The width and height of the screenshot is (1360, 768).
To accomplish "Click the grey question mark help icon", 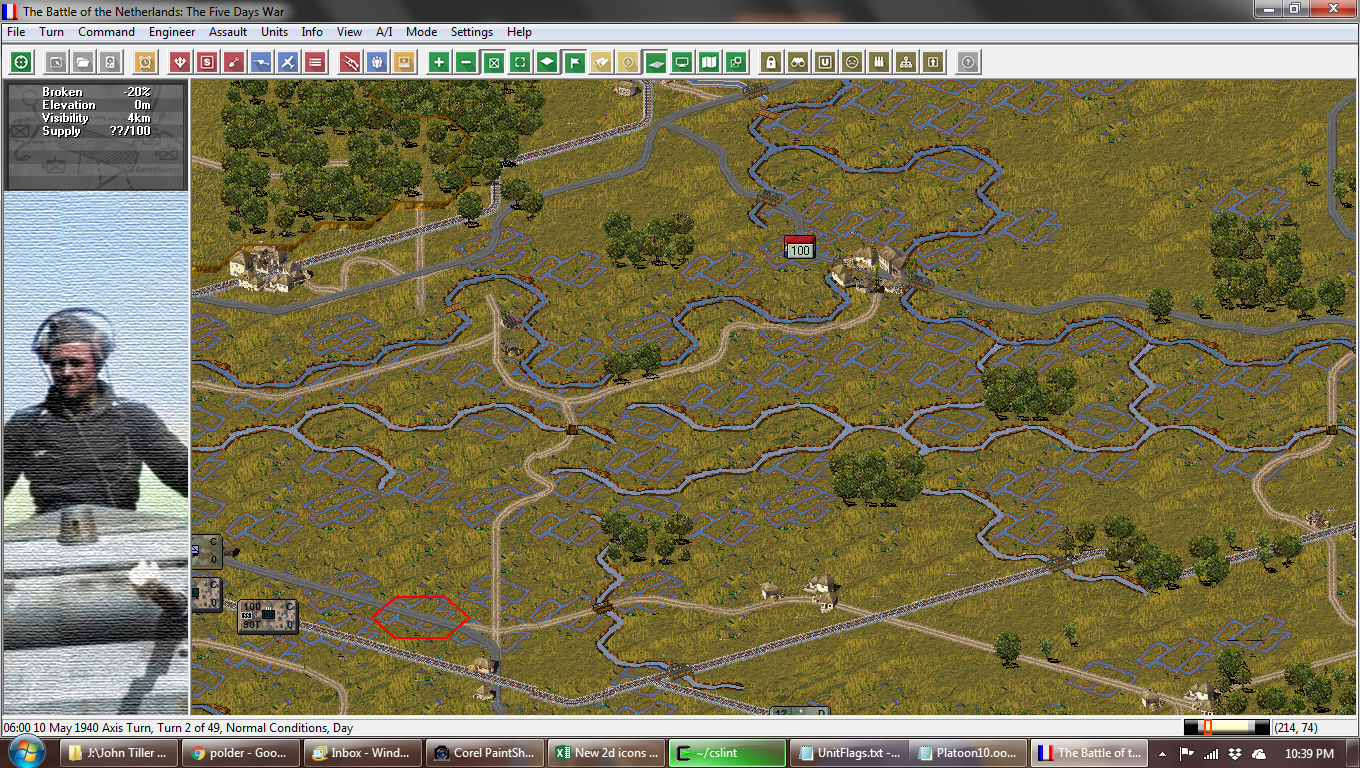I will pyautogui.click(x=968, y=62).
